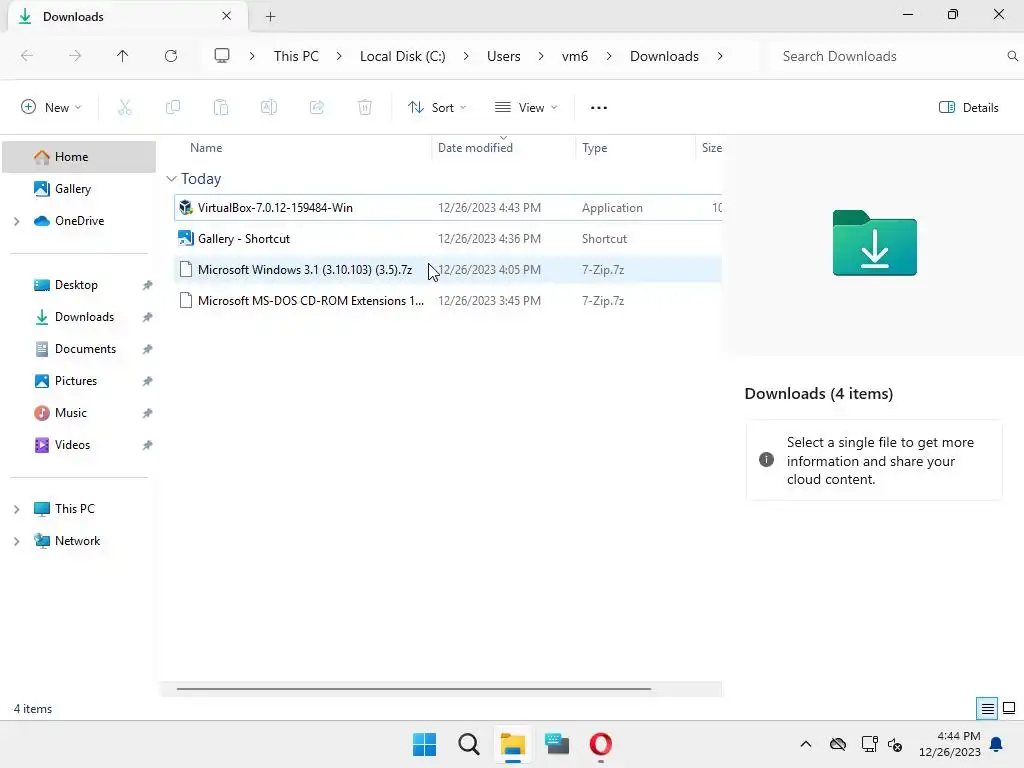
Task: Click the Rename icon
Action: click(269, 107)
